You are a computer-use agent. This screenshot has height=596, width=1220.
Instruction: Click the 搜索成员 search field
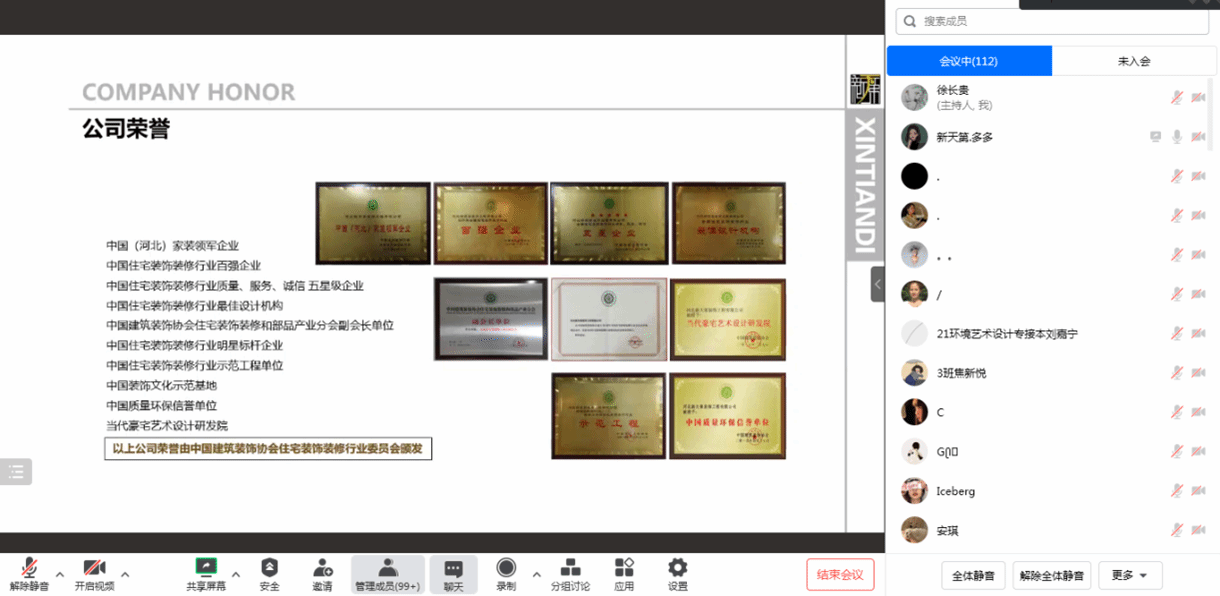coord(1052,21)
